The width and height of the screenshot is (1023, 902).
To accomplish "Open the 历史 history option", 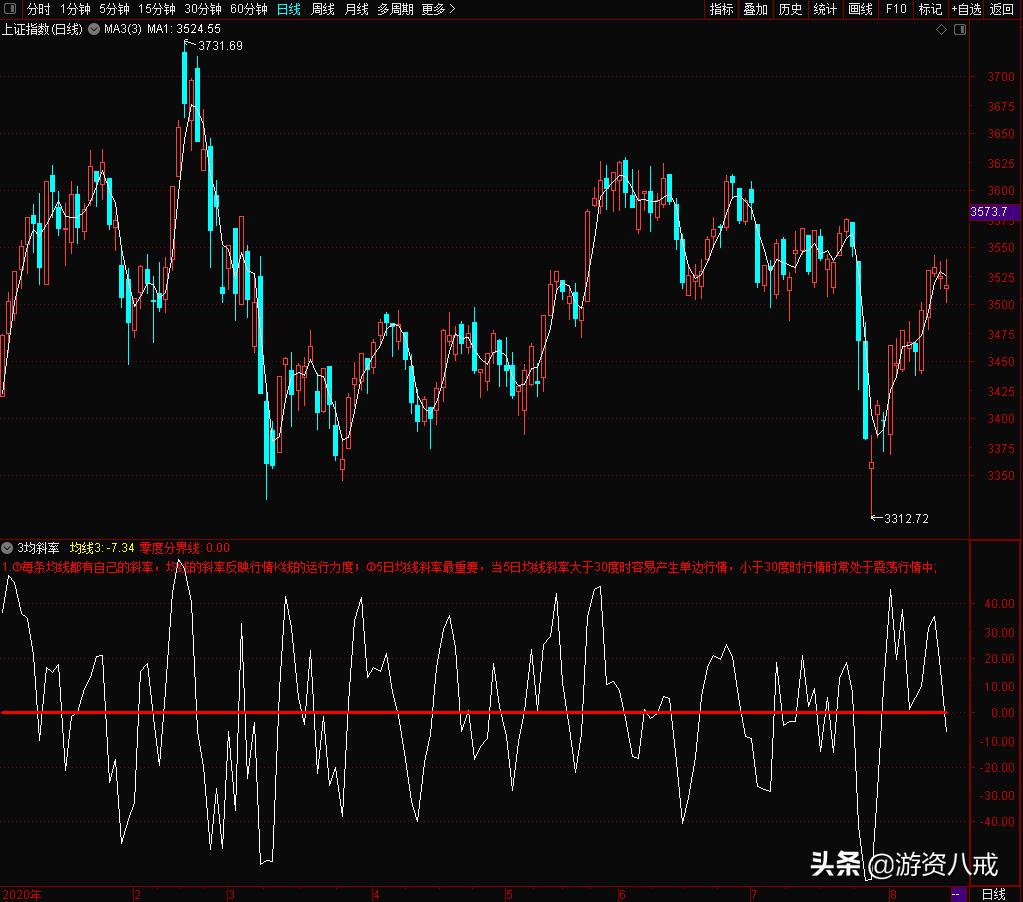I will point(790,9).
